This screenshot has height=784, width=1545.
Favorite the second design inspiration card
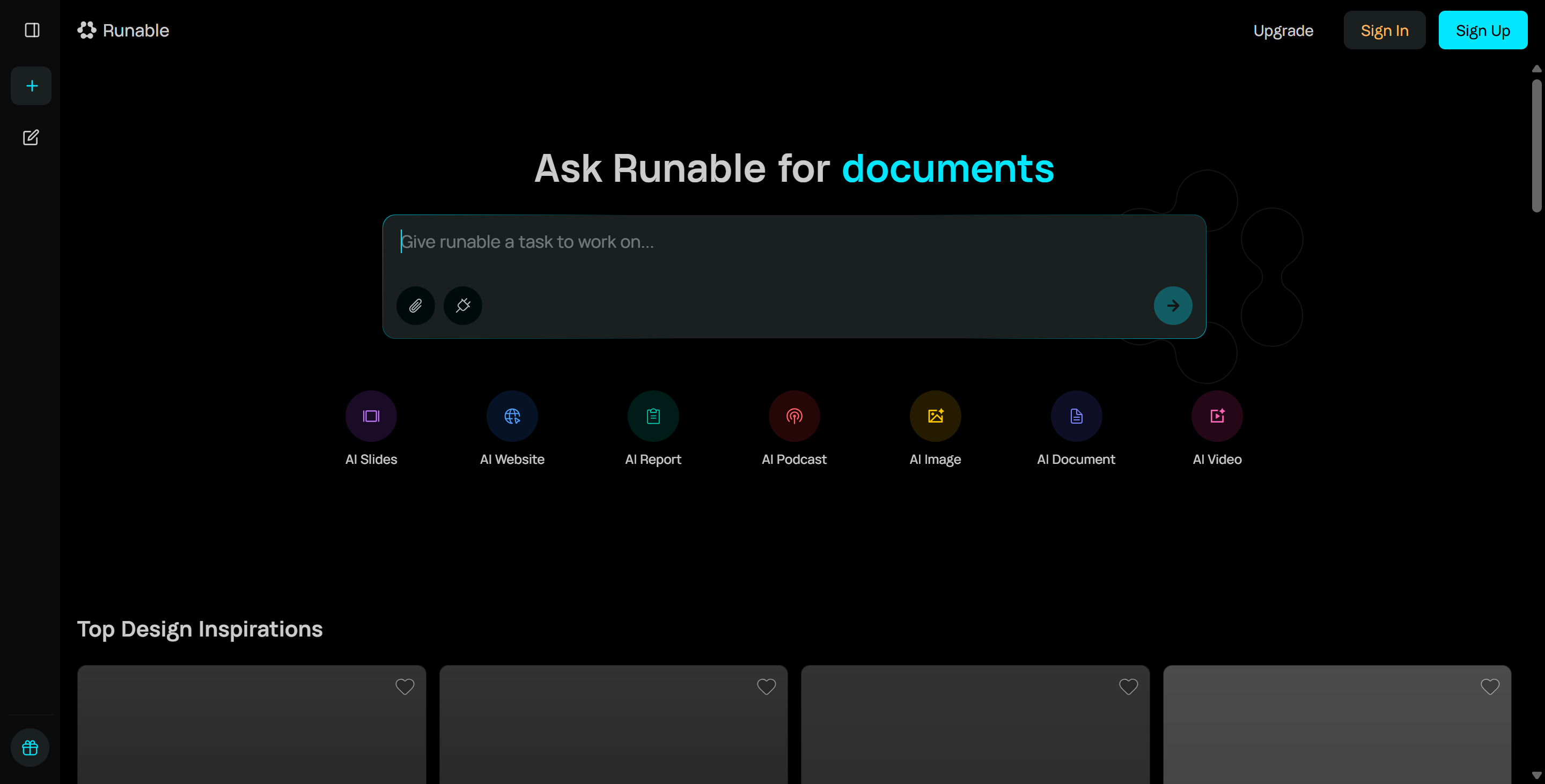coord(766,686)
